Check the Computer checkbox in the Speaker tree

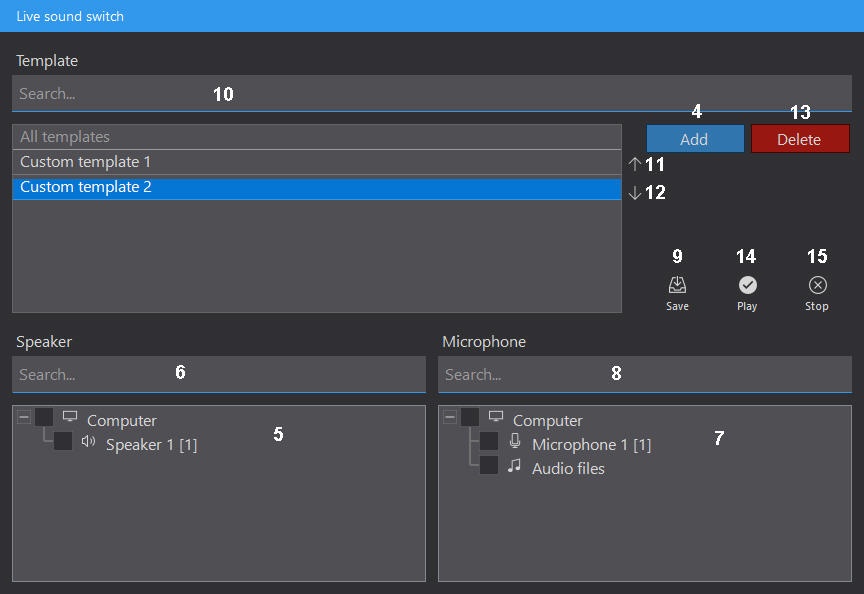[x=44, y=417]
